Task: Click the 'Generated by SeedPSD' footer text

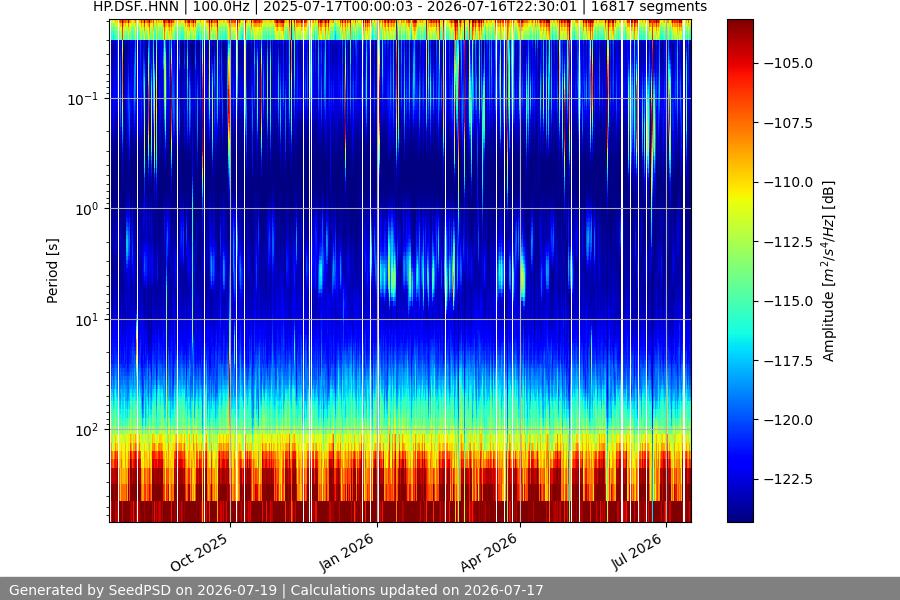Action: 276,590
